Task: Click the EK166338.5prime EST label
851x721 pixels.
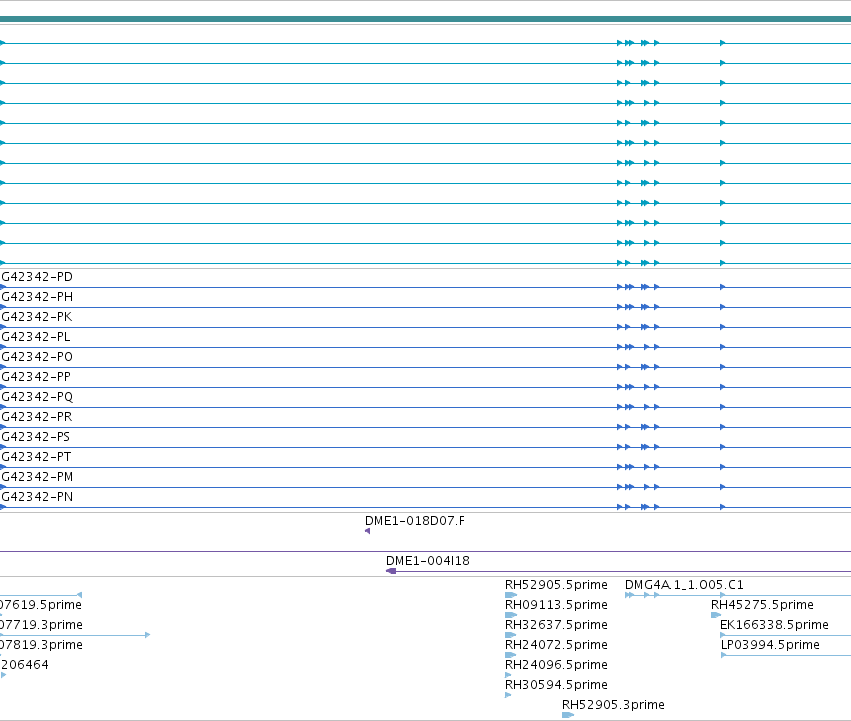Action: [774, 625]
